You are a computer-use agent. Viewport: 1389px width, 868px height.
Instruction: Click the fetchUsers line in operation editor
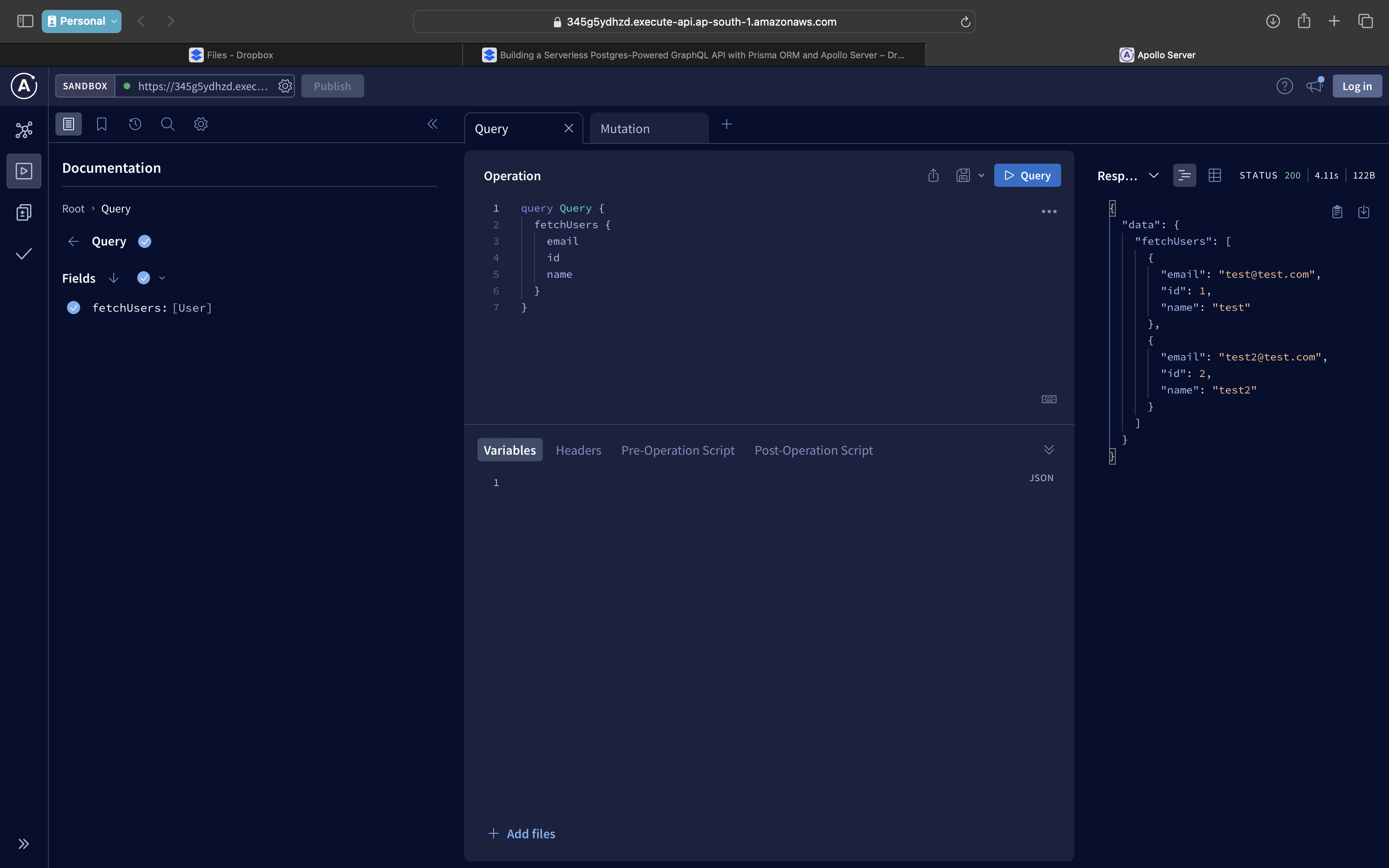point(572,224)
